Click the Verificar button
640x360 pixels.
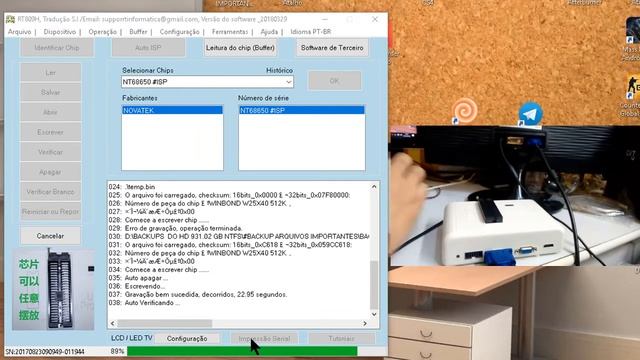click(x=50, y=152)
